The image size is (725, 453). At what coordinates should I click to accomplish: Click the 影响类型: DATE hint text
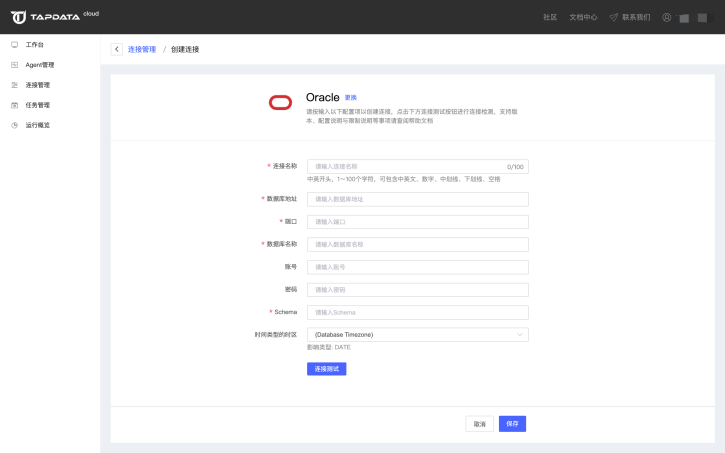click(x=329, y=347)
